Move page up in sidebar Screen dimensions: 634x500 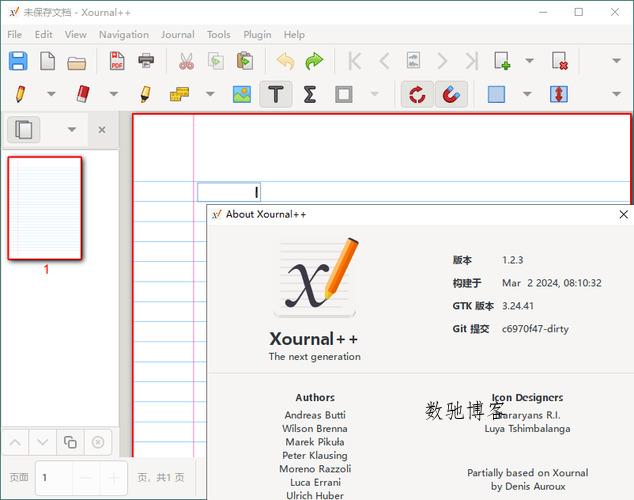pyautogui.click(x=15, y=442)
